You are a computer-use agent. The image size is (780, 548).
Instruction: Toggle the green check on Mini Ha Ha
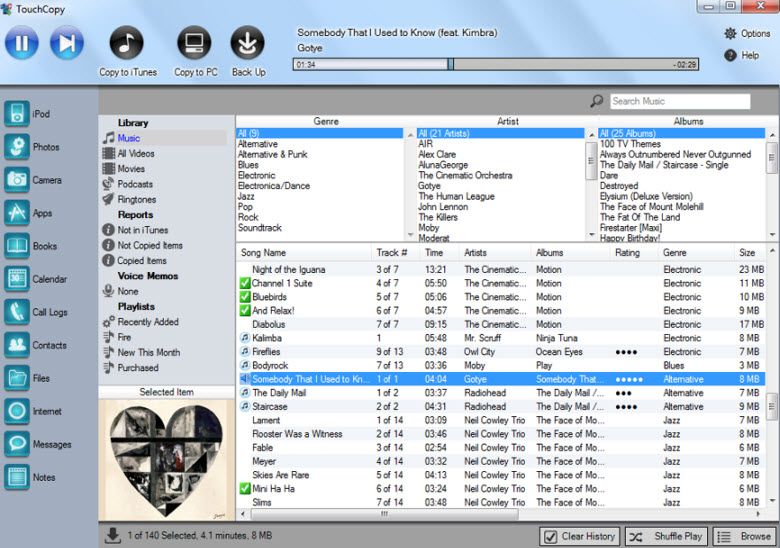(245, 489)
